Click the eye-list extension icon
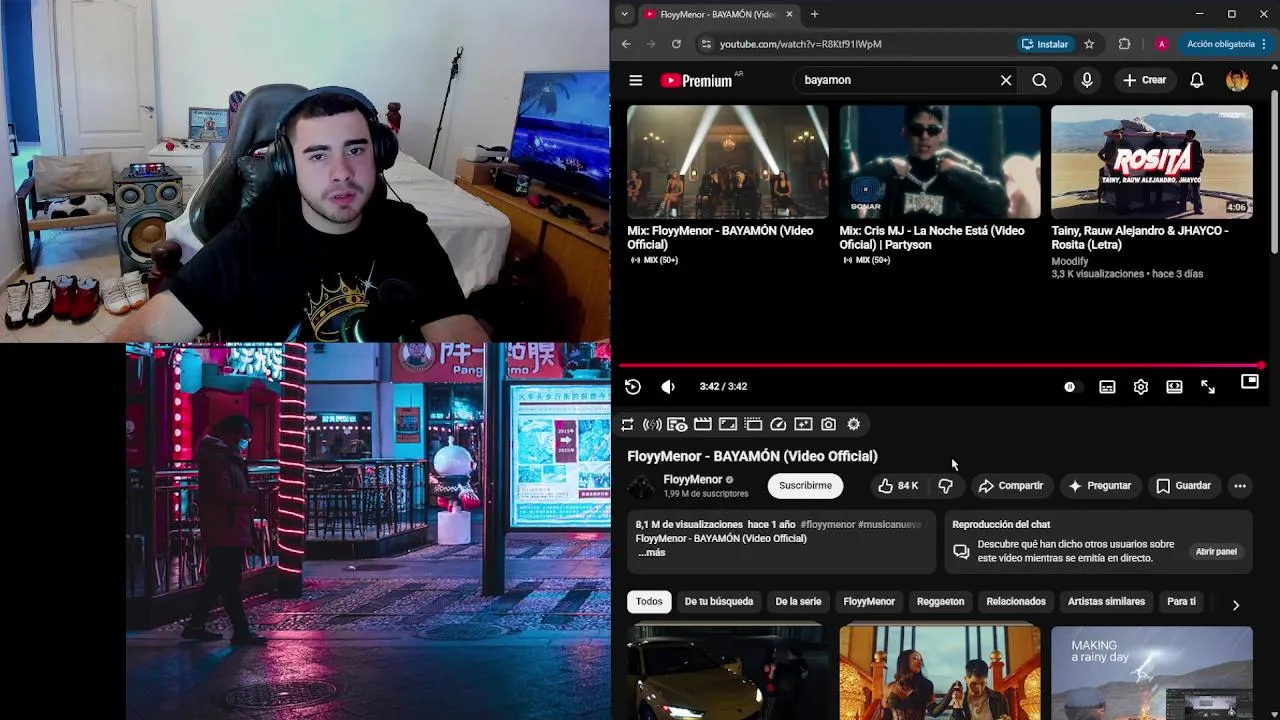The width and height of the screenshot is (1280, 720). pyautogui.click(x=677, y=425)
